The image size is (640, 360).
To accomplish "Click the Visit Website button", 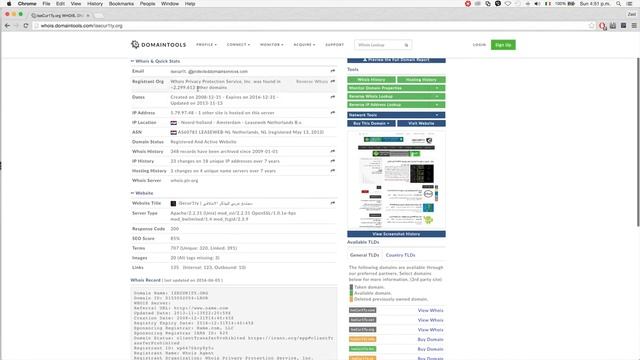I will (x=421, y=123).
